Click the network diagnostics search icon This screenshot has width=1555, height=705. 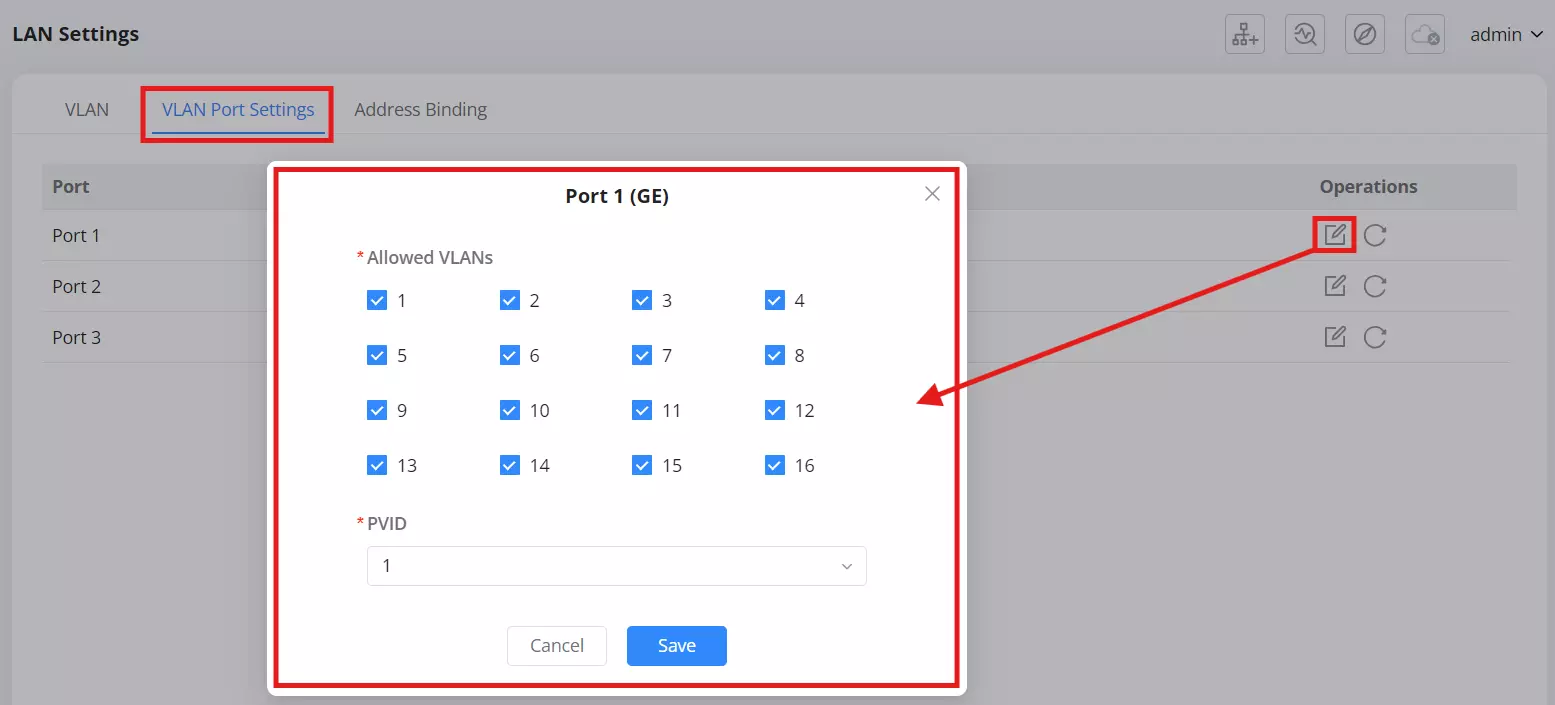tap(1305, 35)
